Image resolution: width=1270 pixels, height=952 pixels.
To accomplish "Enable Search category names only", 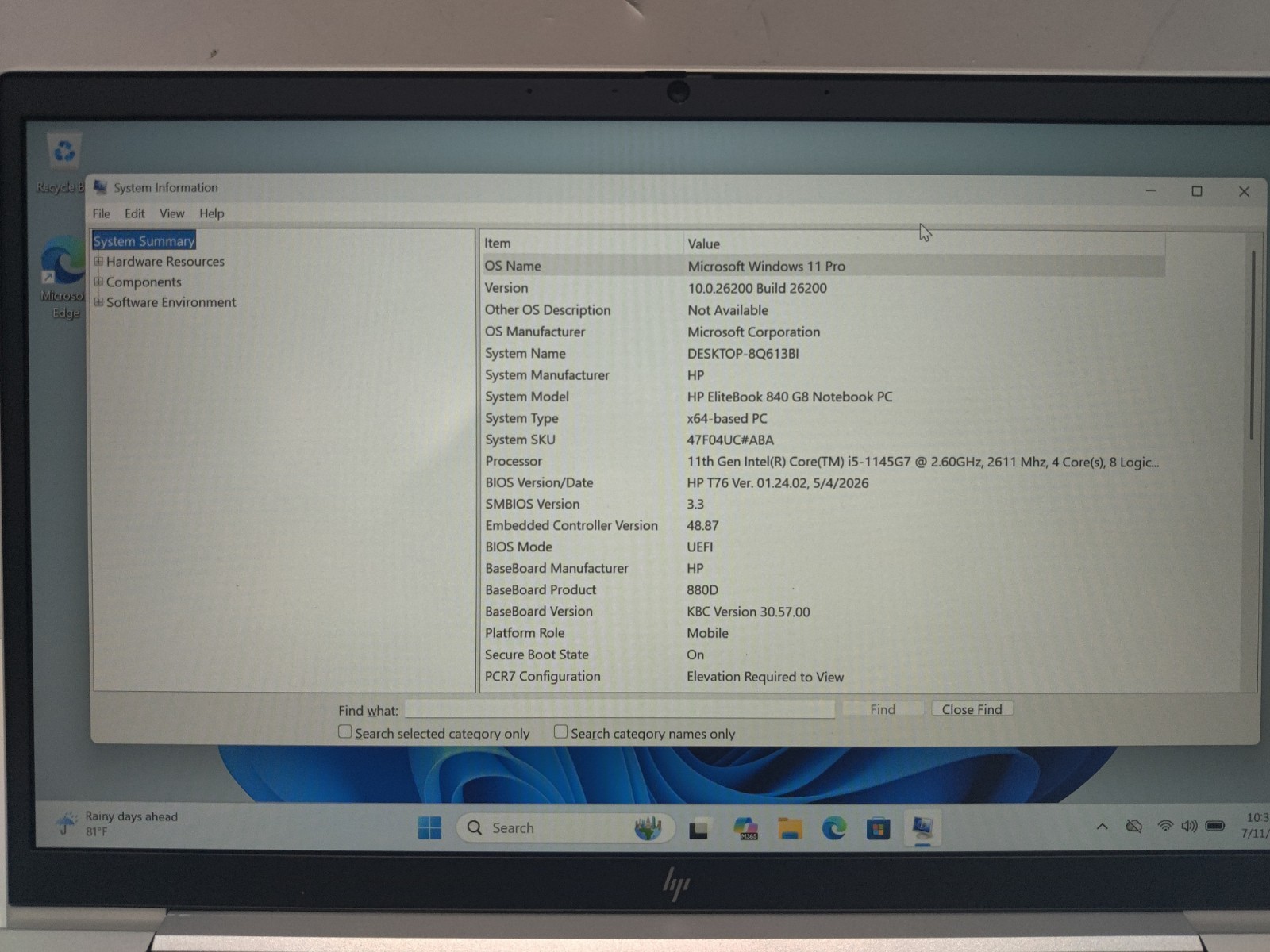I will 560,731.
